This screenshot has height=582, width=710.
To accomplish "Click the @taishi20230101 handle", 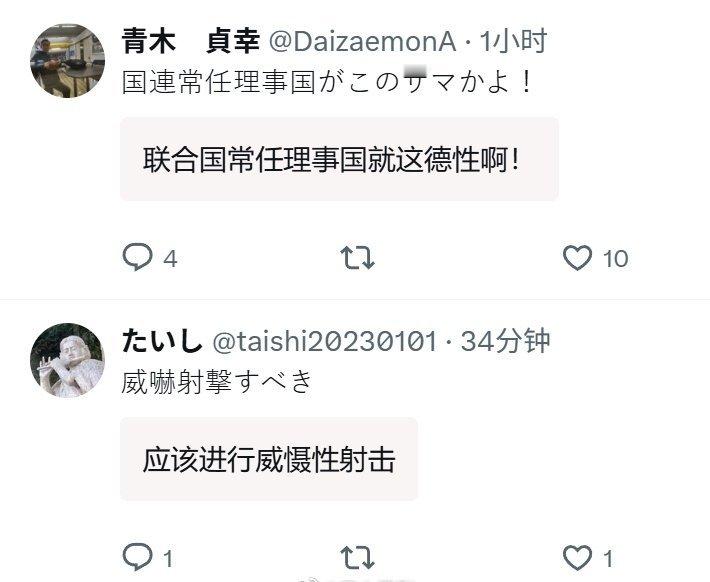I will pos(325,341).
